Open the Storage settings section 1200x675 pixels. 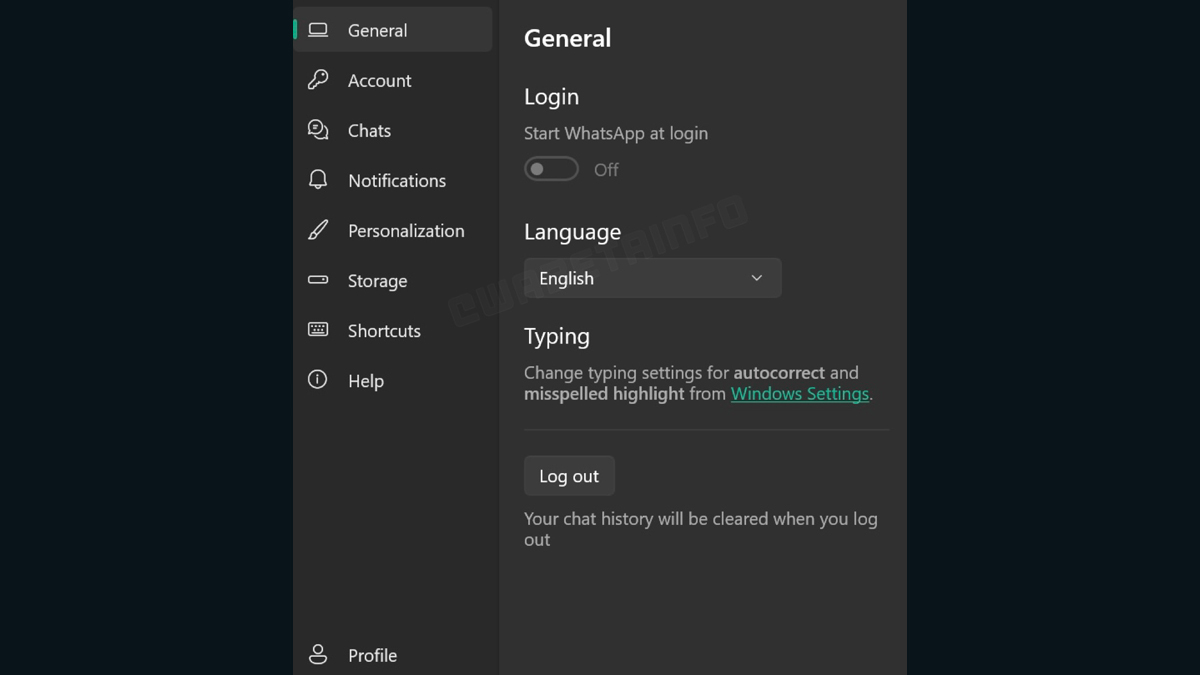tap(377, 281)
